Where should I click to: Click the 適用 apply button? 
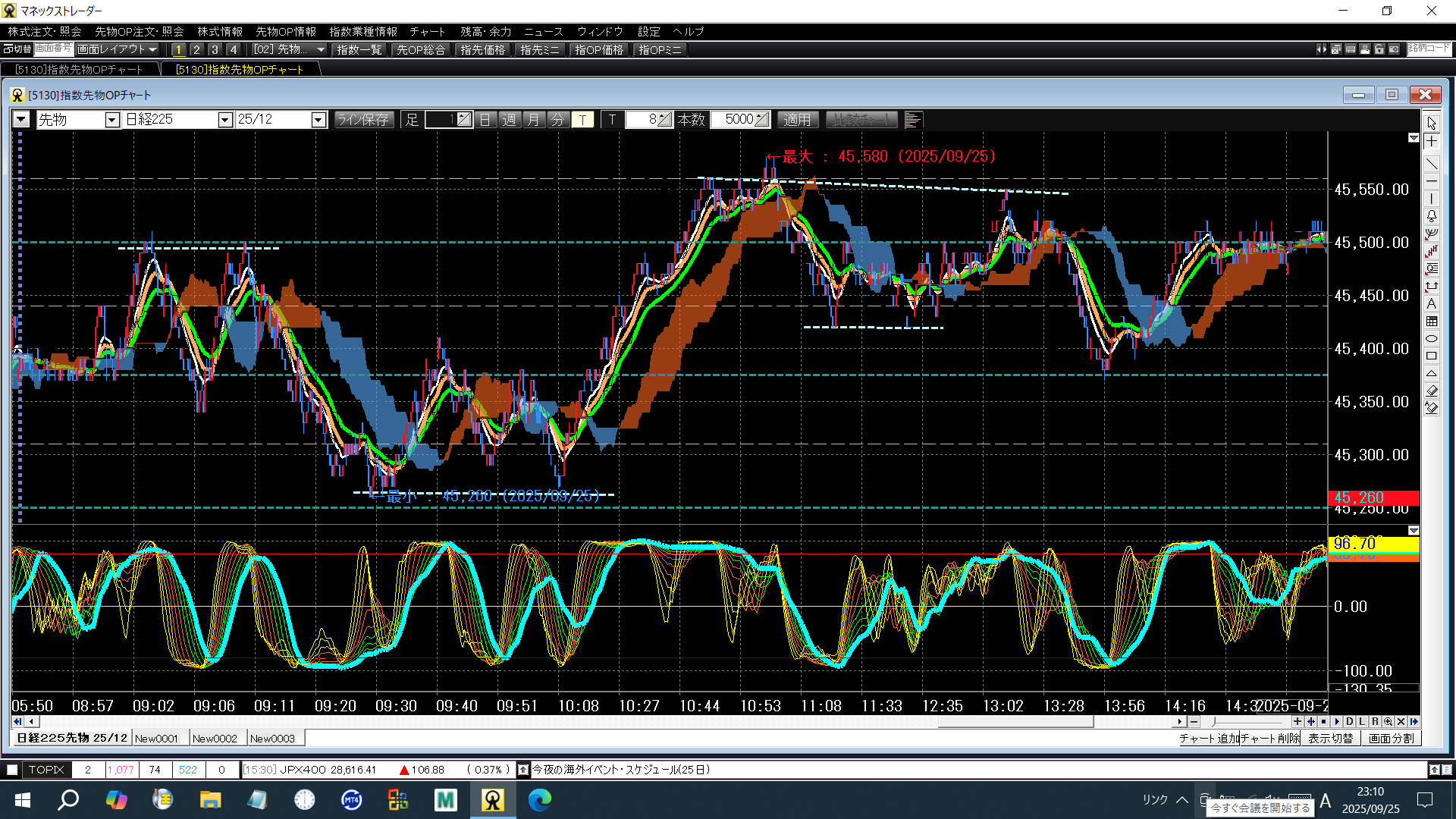[x=797, y=120]
